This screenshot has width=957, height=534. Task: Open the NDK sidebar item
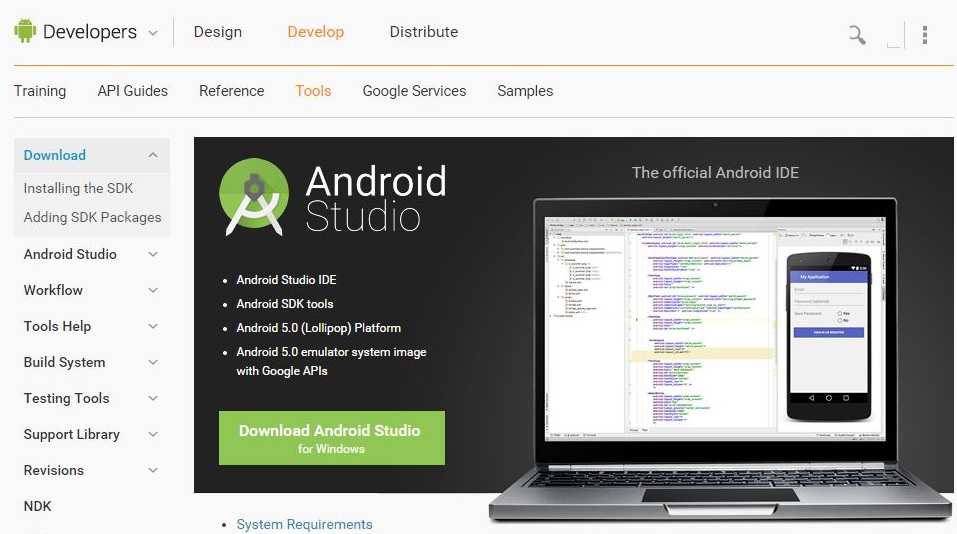point(37,507)
